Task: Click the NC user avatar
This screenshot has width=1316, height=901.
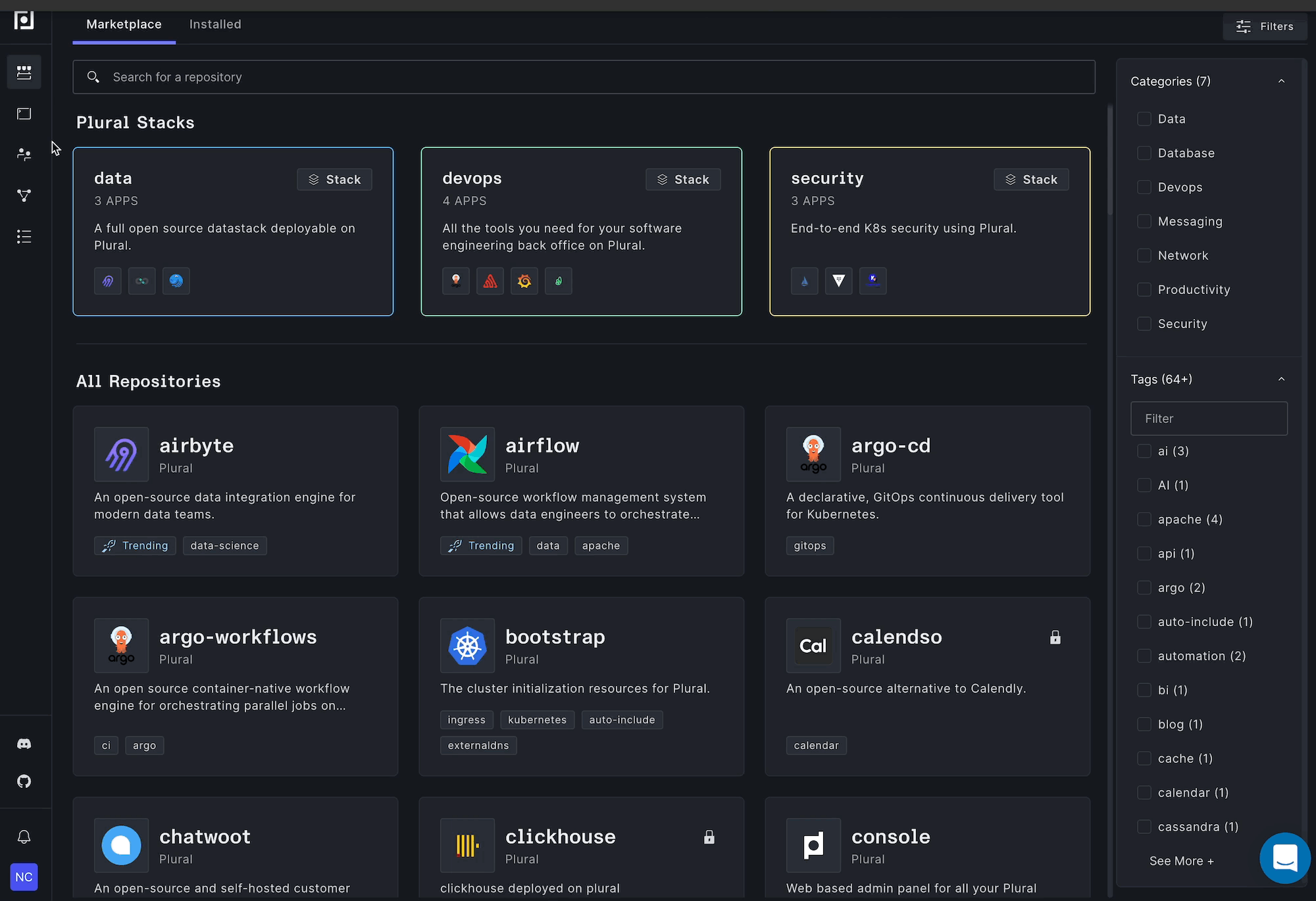Action: [24, 877]
